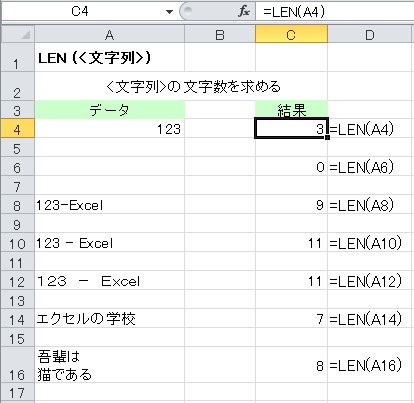
Task: Select row 16 header
Action: click(17, 365)
